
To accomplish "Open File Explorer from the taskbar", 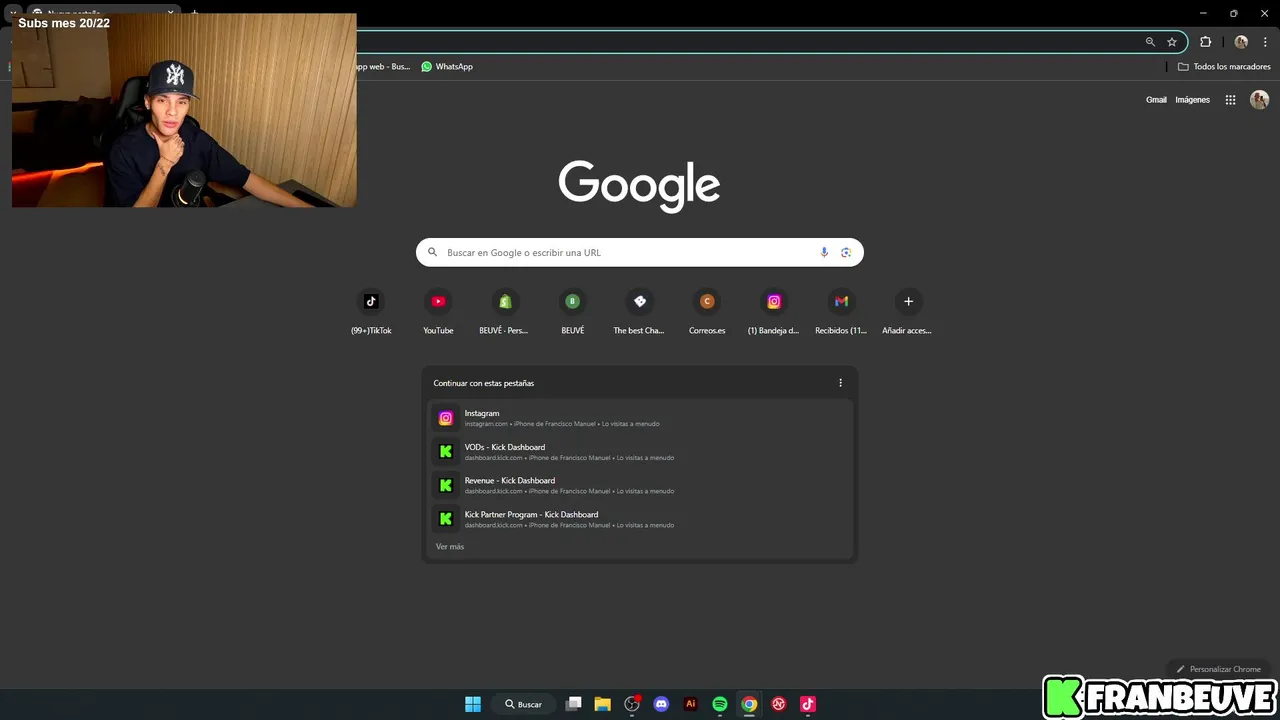I will click(x=602, y=704).
